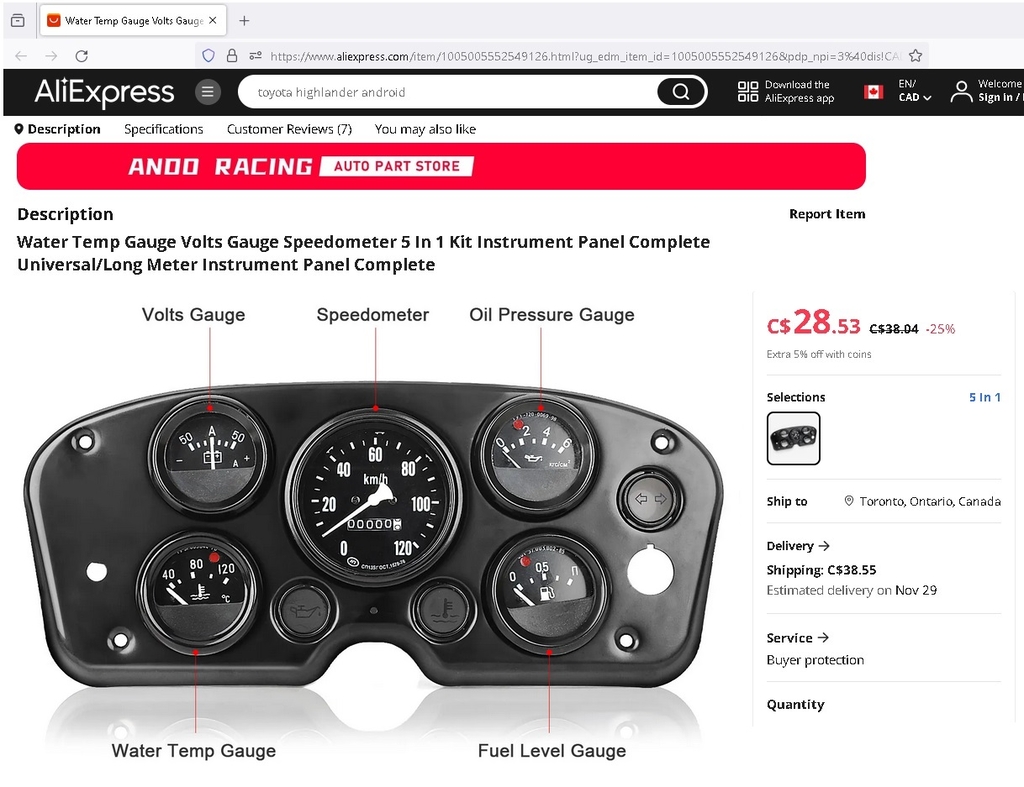Go to You may also like
Image resolution: width=1024 pixels, height=787 pixels.
[425, 129]
